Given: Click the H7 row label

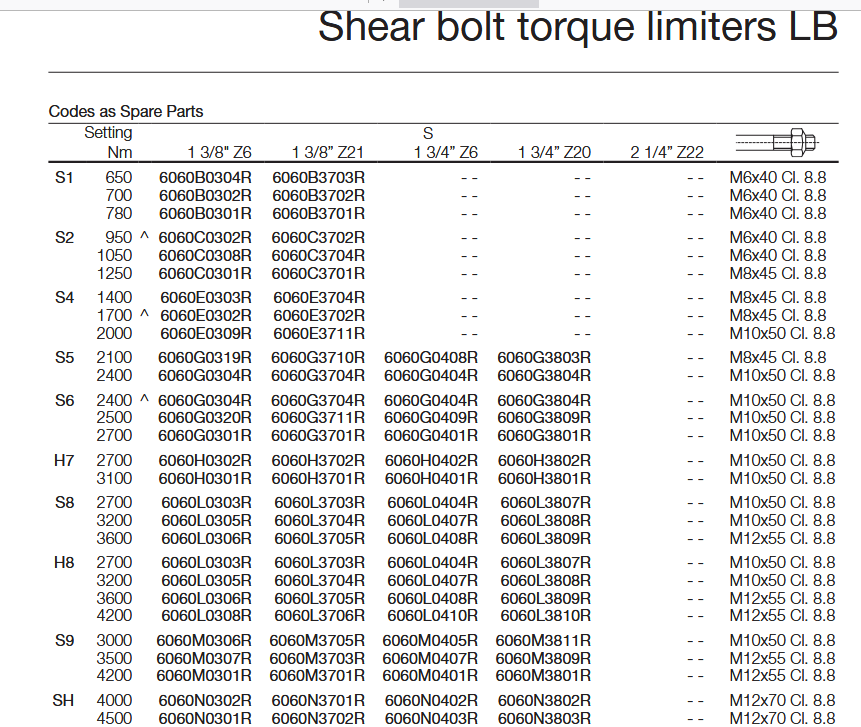Looking at the screenshot, I should click(x=64, y=461).
